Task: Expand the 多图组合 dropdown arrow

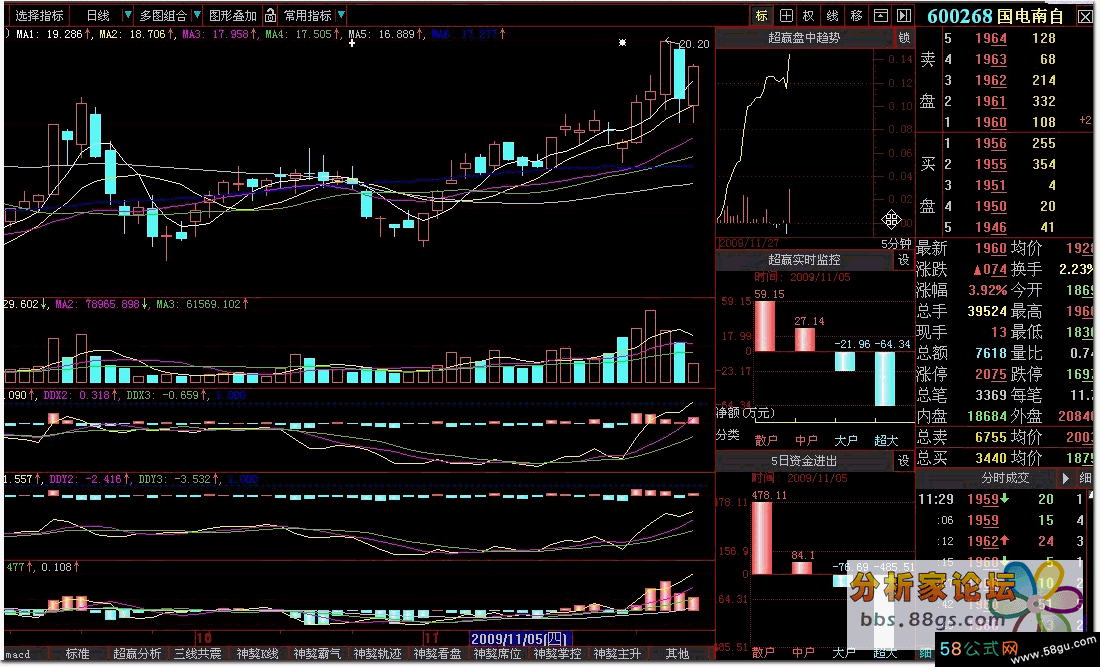Action: pos(196,15)
